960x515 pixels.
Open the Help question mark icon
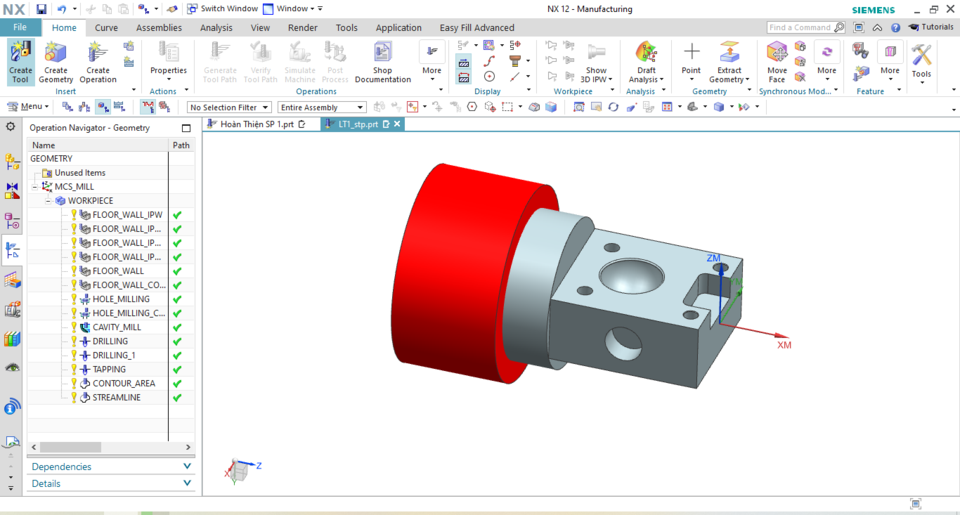pos(896,28)
